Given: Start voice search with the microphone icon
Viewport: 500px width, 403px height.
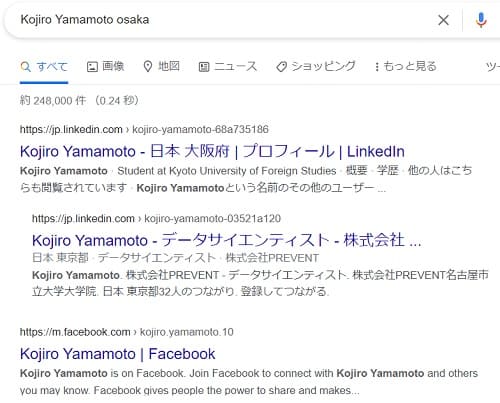Looking at the screenshot, I should tap(481, 20).
